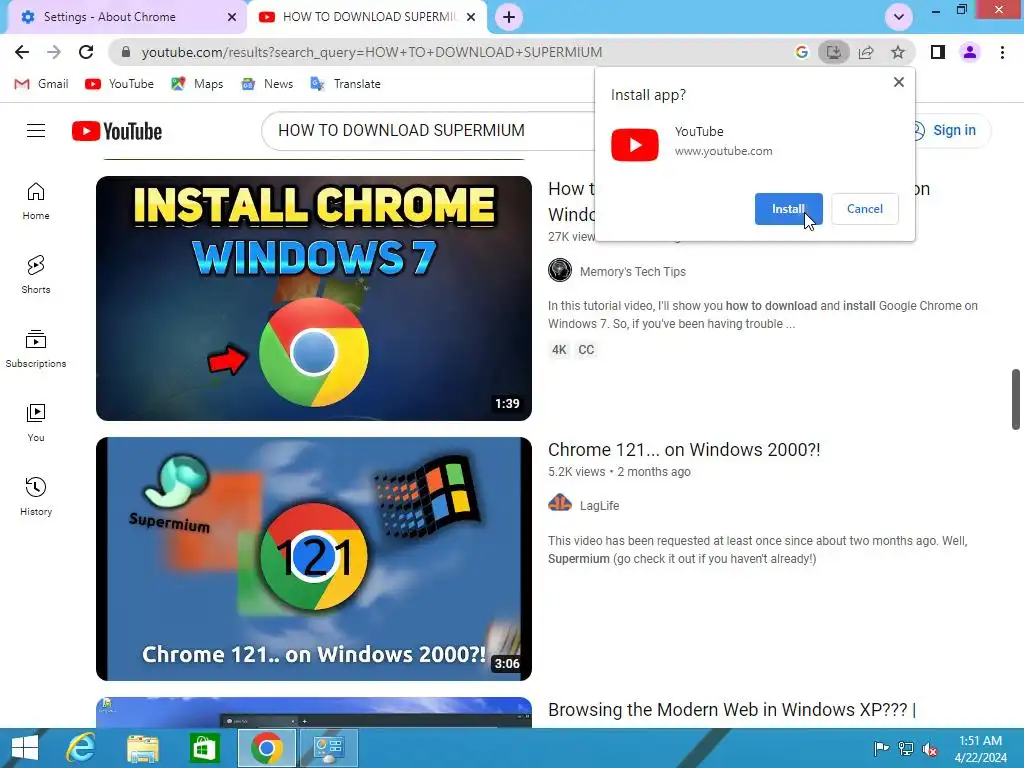Image resolution: width=1024 pixels, height=768 pixels.
Task: Open History in sidebar
Action: point(36,497)
